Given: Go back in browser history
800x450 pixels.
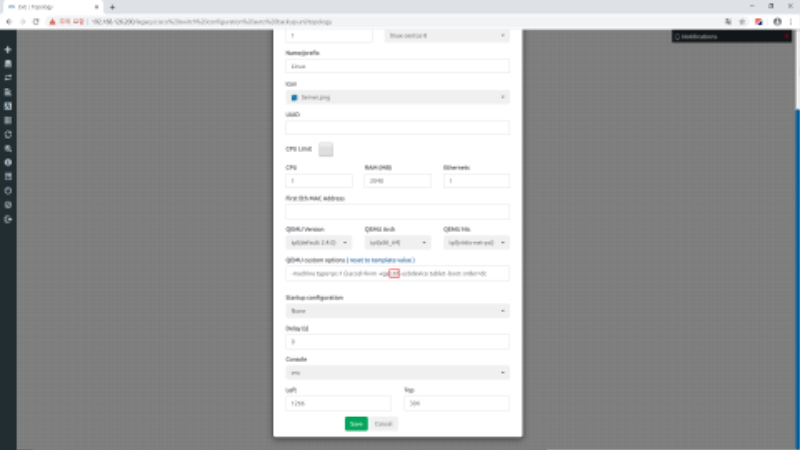Looking at the screenshot, I should pos(9,21).
